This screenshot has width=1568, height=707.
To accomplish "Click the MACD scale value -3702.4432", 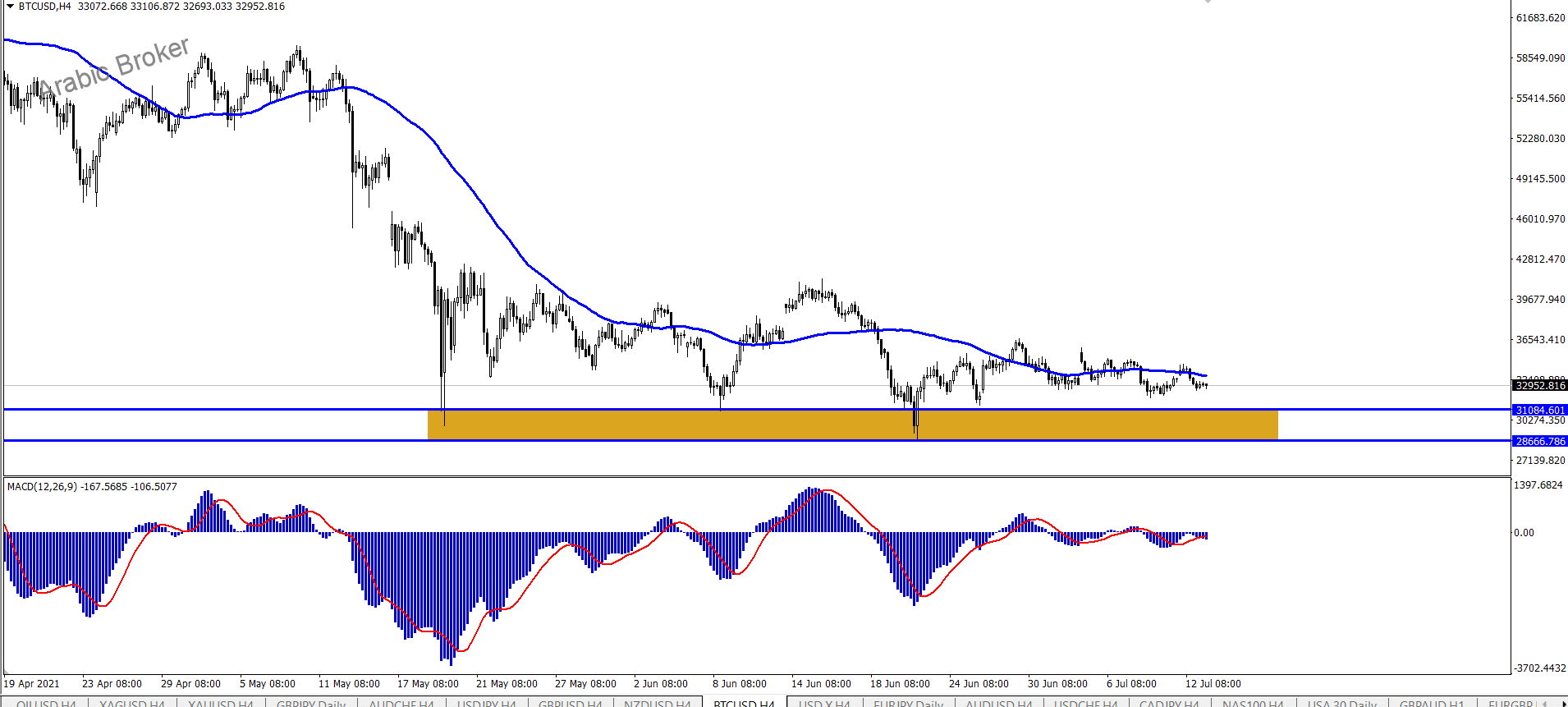I will (x=1538, y=668).
